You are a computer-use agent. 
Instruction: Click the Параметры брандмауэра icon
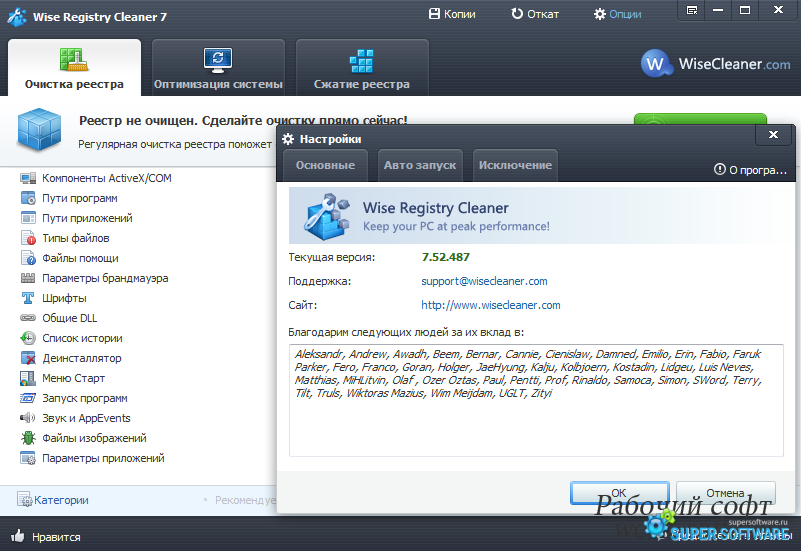(28, 278)
